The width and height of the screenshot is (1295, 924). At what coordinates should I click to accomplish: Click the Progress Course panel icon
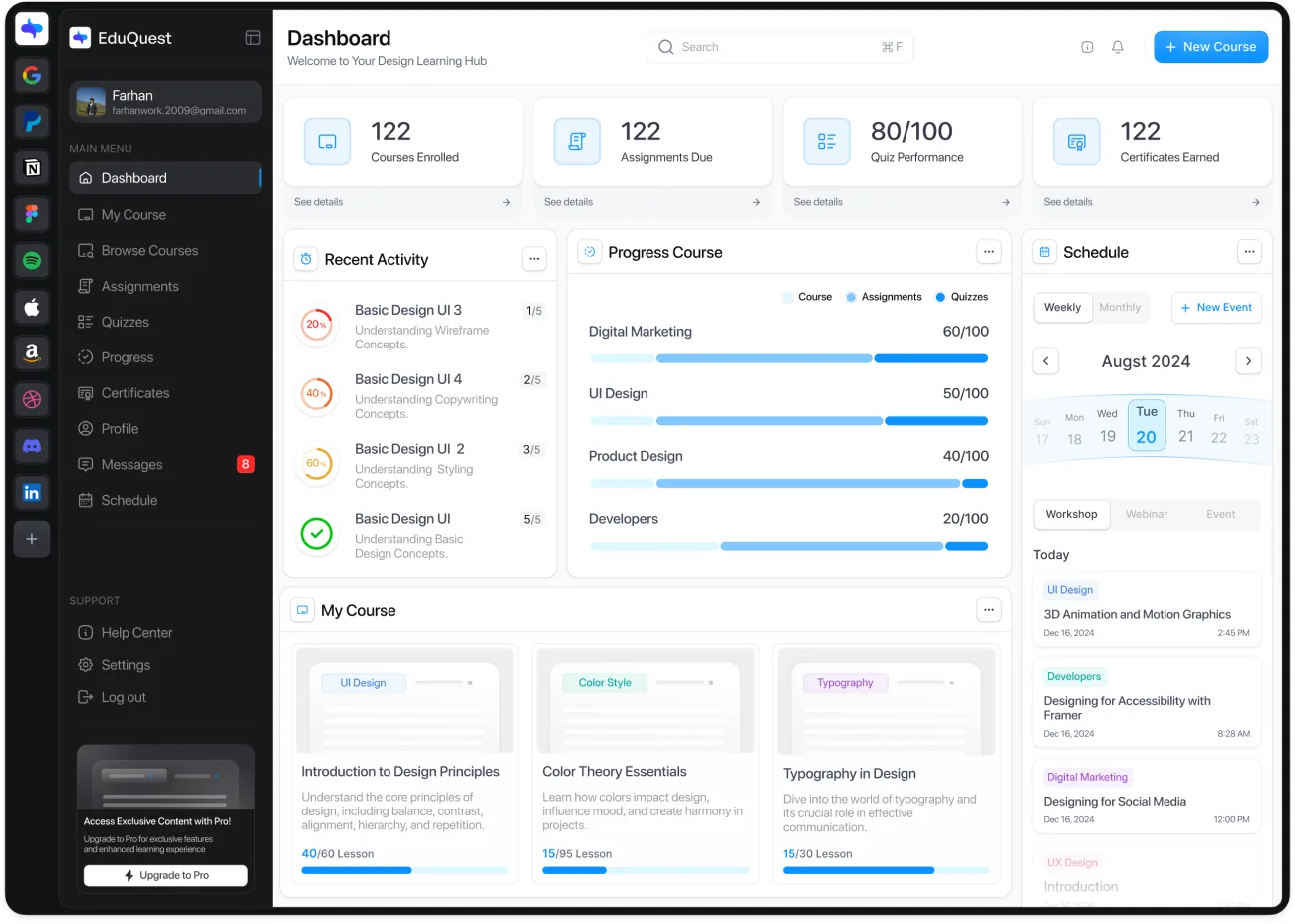pos(590,252)
